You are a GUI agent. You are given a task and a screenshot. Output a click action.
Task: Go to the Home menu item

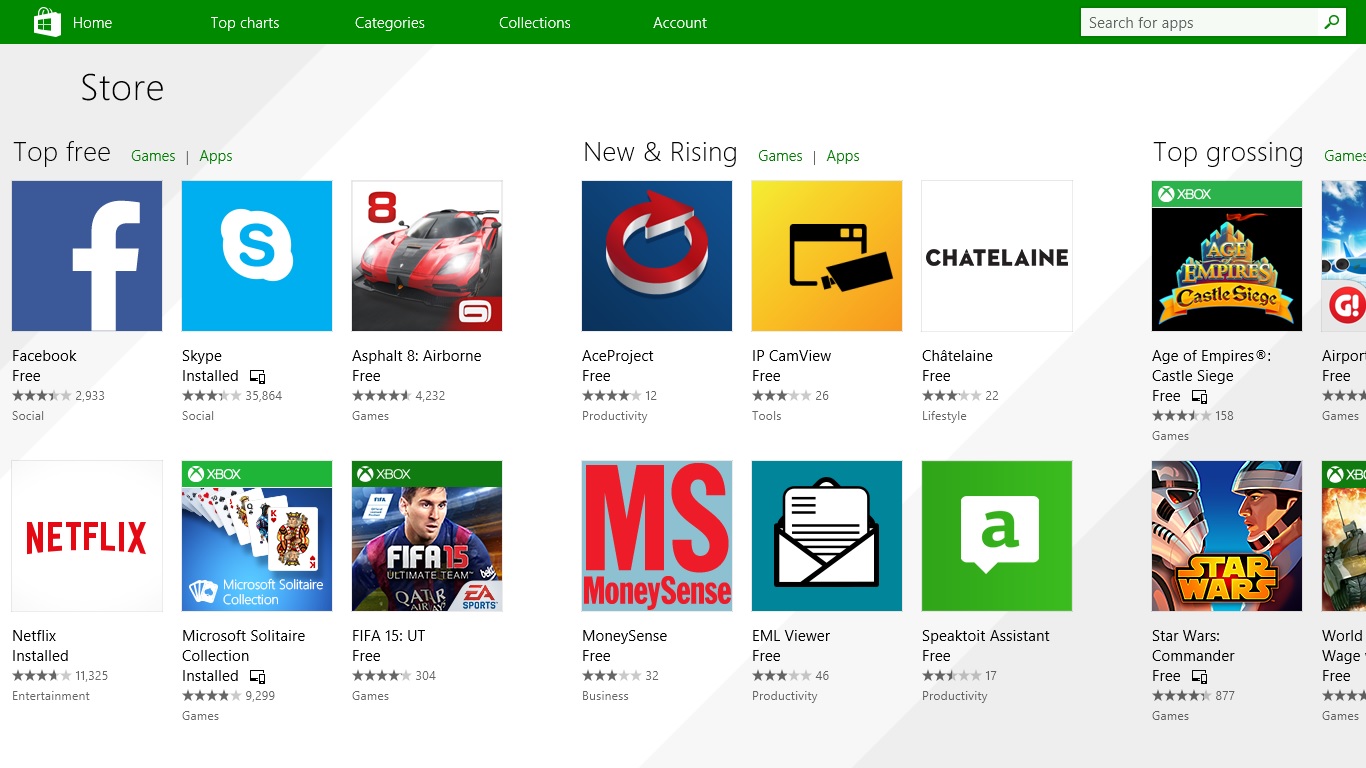[92, 22]
